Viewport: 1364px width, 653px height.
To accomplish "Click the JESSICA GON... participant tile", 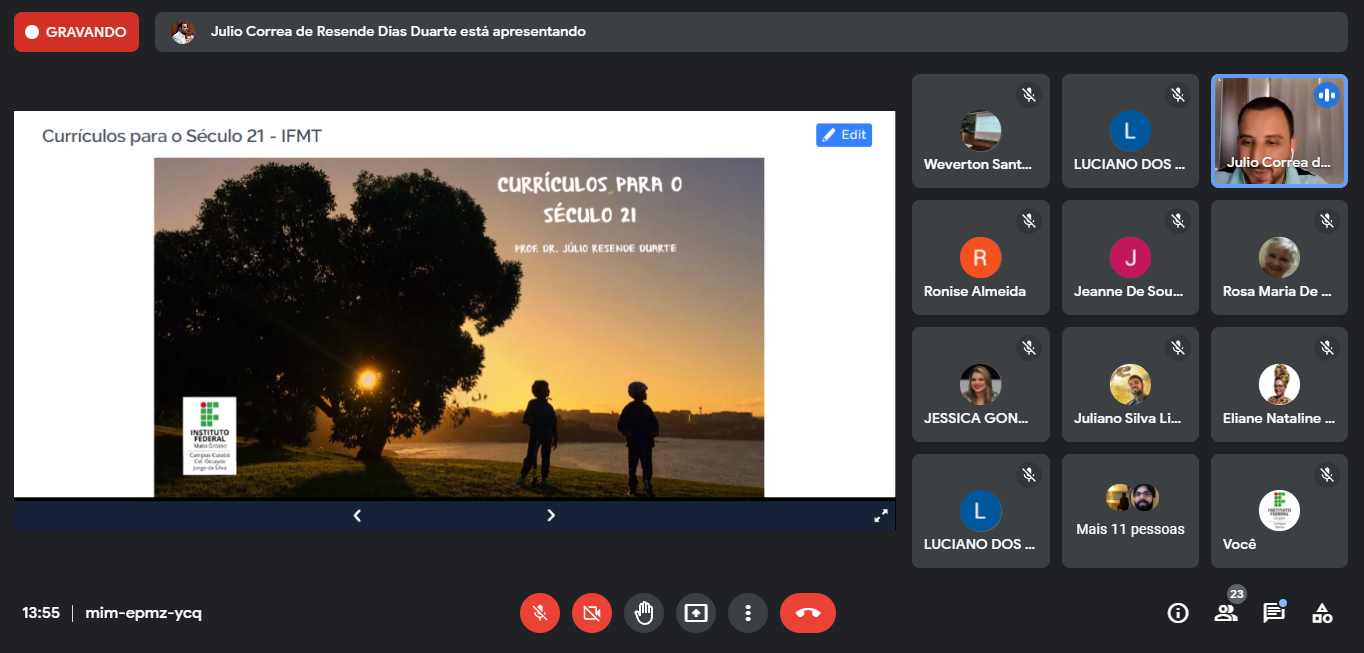I will click(980, 385).
